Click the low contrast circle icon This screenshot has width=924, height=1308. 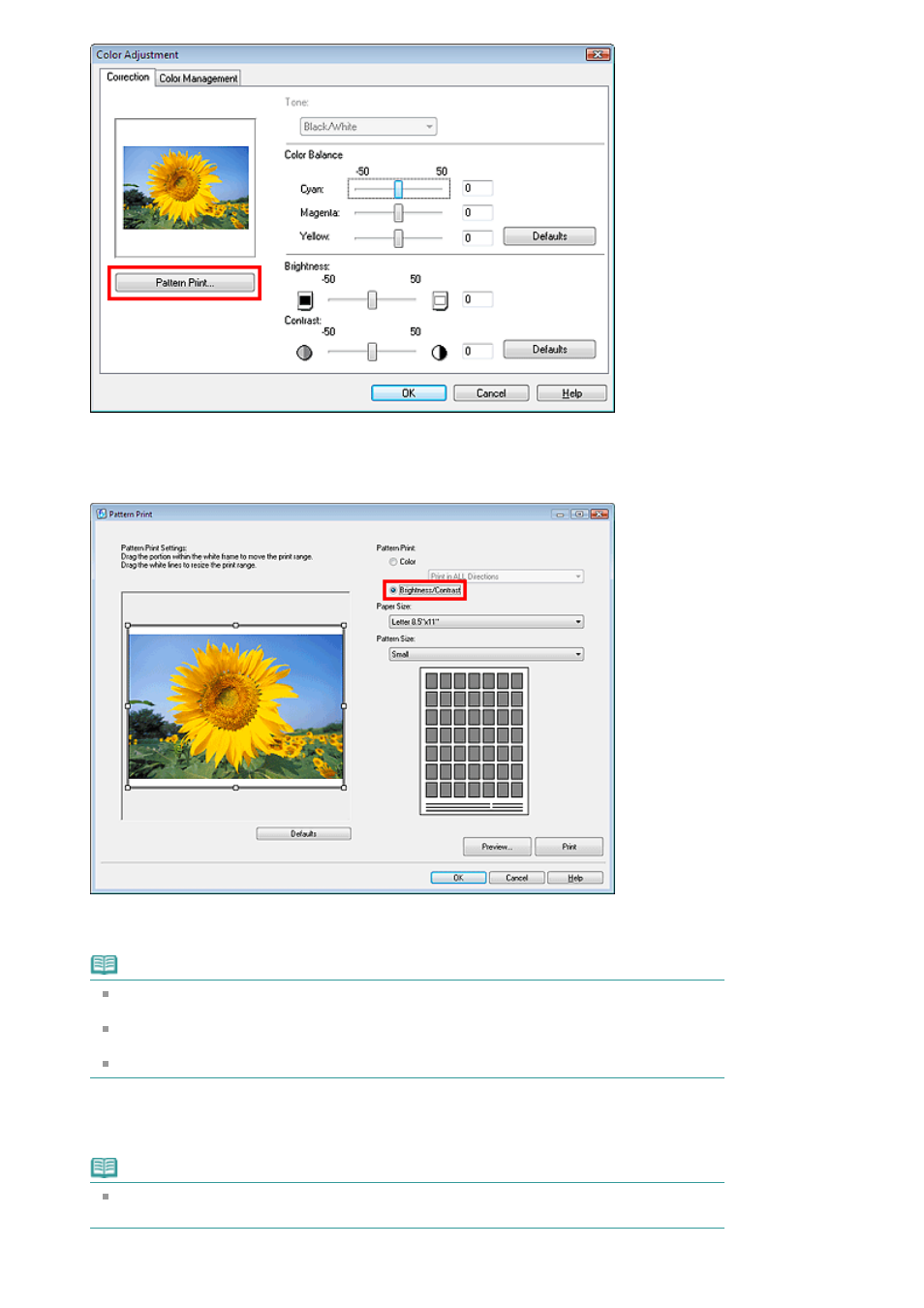click(304, 353)
